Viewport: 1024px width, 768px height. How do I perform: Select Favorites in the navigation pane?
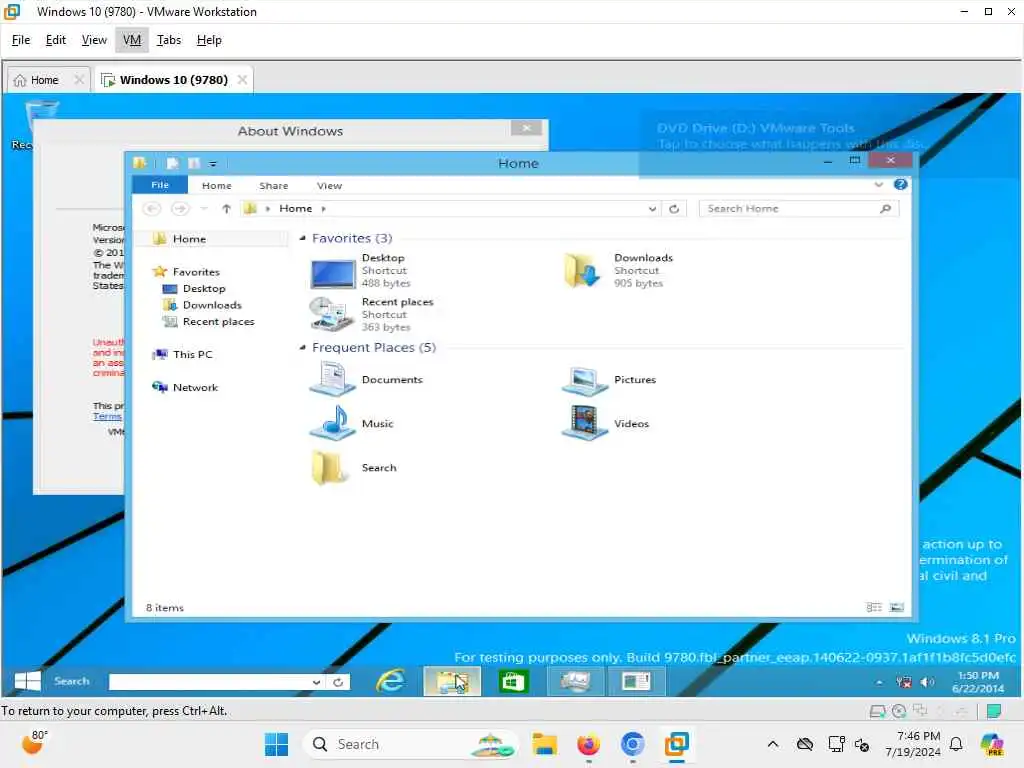[196, 272]
